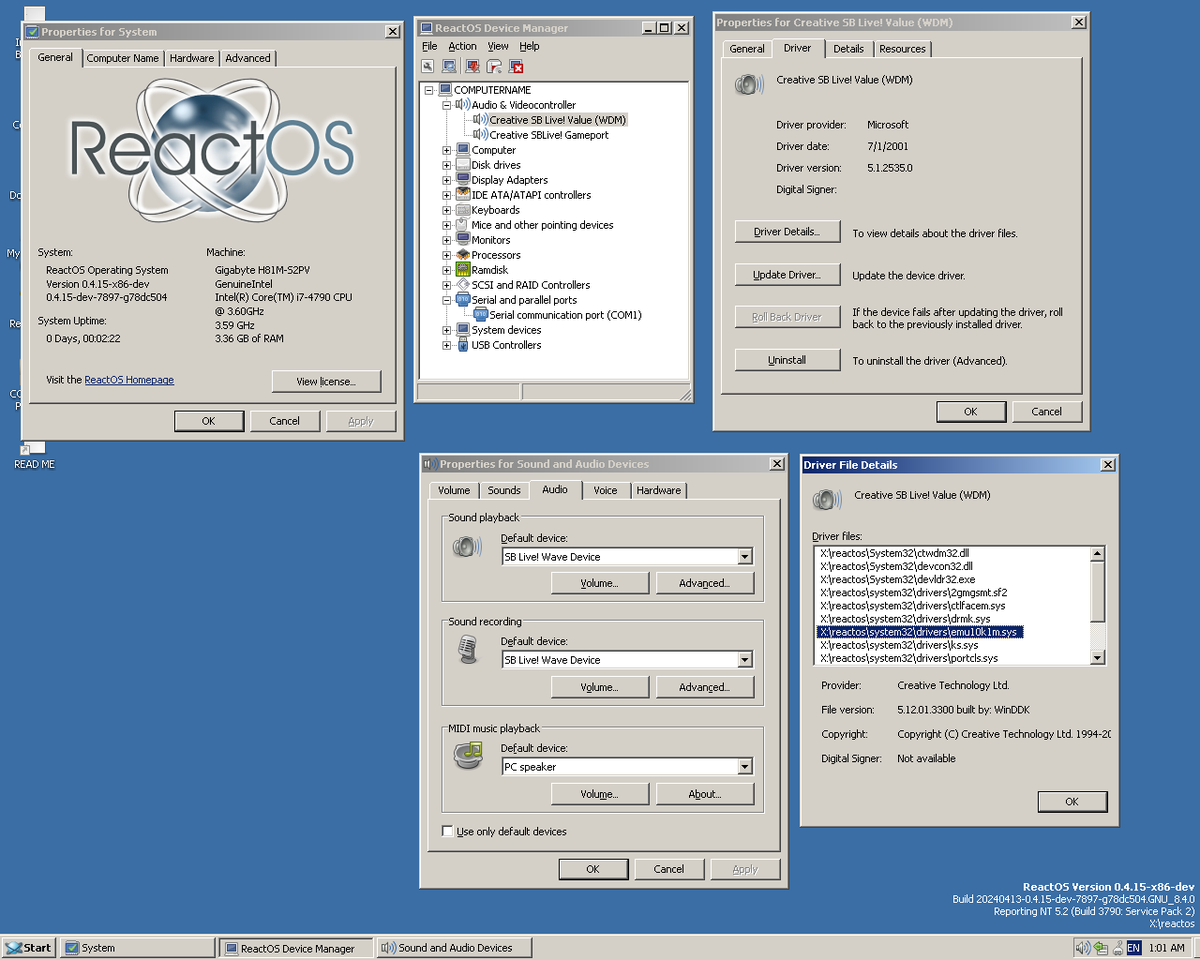Click the Update Driver... button
Image resolution: width=1200 pixels, height=960 pixels.
[787, 275]
